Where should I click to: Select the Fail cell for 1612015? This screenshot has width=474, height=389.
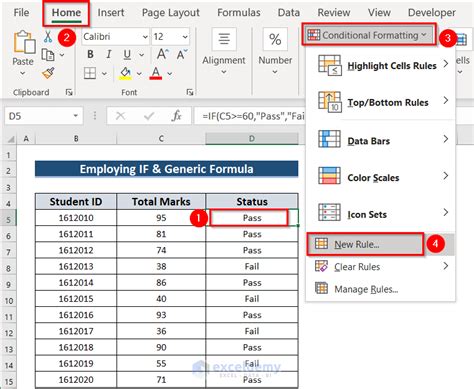(252, 299)
